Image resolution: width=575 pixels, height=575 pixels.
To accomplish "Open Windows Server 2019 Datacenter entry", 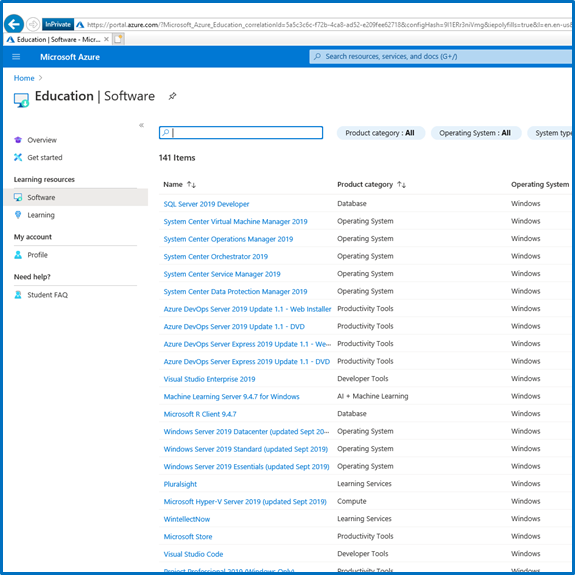I will pos(246,432).
